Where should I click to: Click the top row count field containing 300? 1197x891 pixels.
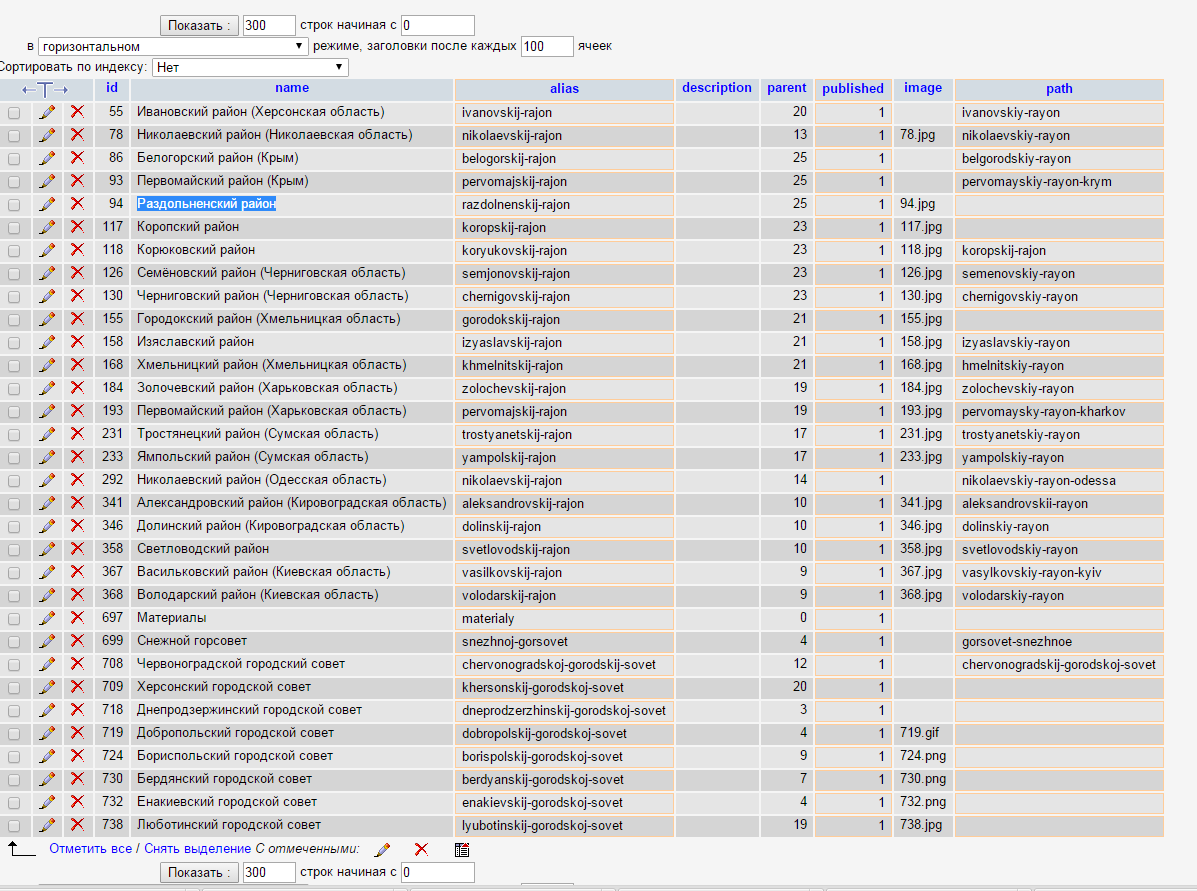pyautogui.click(x=269, y=25)
